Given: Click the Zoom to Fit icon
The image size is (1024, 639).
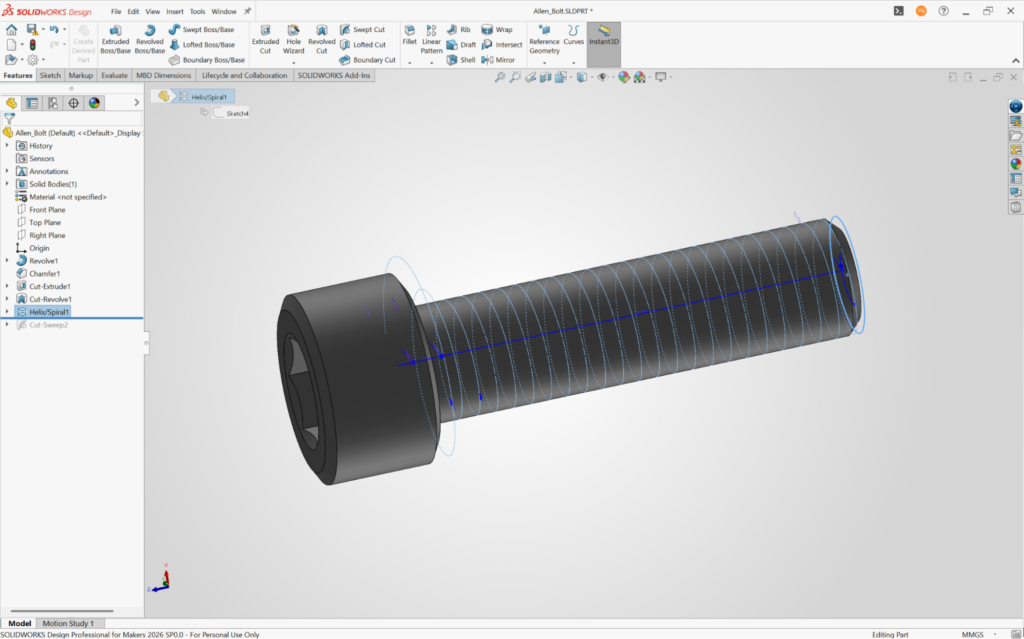Looking at the screenshot, I should (x=500, y=77).
